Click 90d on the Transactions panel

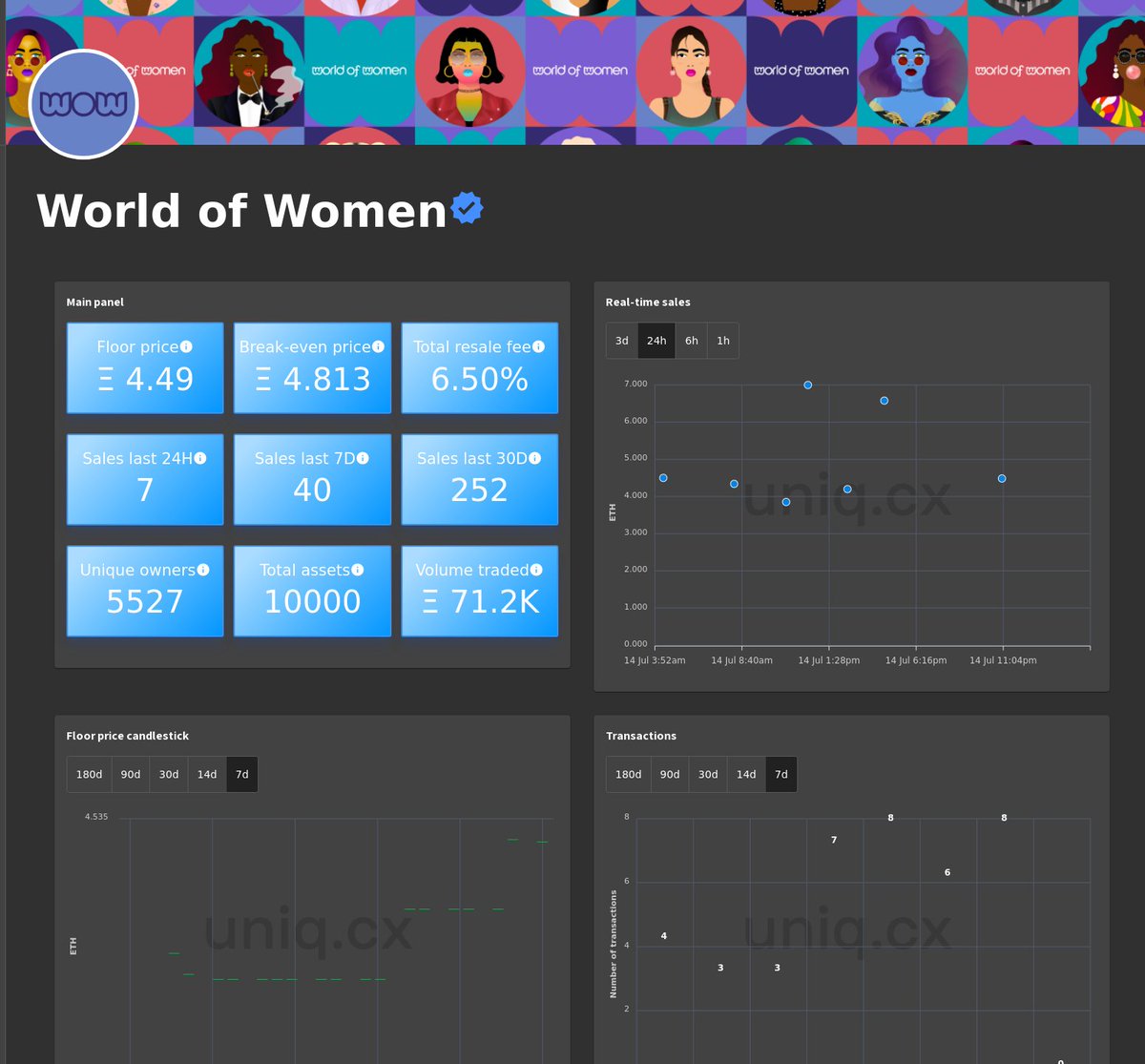coord(669,774)
